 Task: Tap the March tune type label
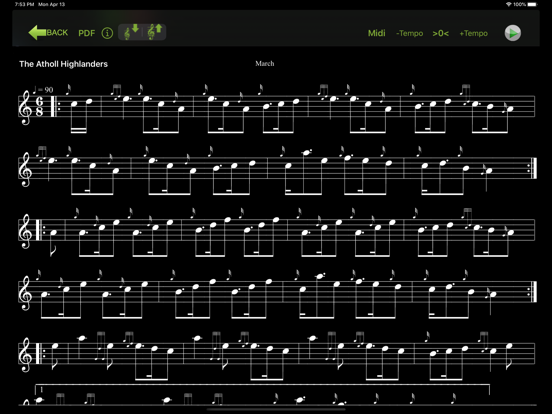pos(265,64)
